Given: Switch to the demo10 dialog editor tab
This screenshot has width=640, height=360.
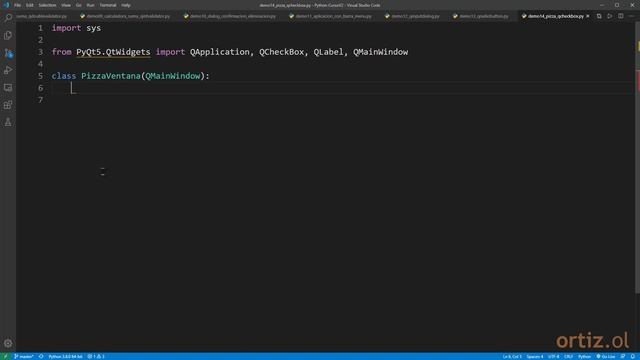Looking at the screenshot, I should tap(231, 16).
